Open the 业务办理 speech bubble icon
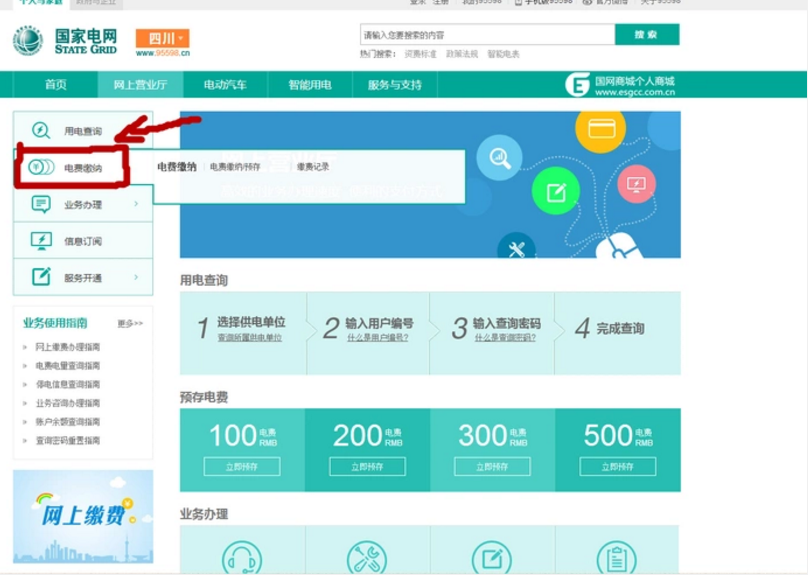The height and width of the screenshot is (577, 810). (41, 204)
